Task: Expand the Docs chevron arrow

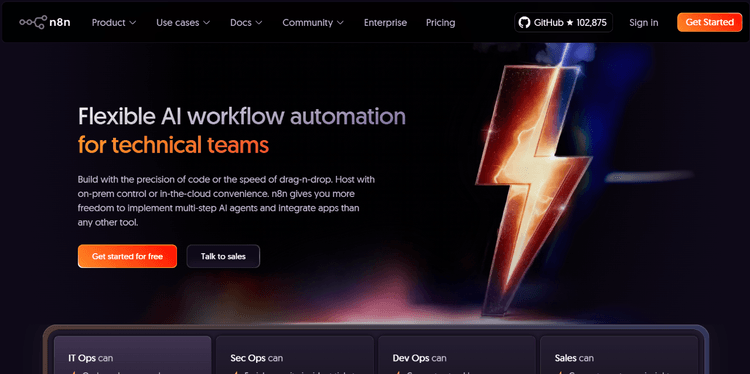Action: [259, 23]
